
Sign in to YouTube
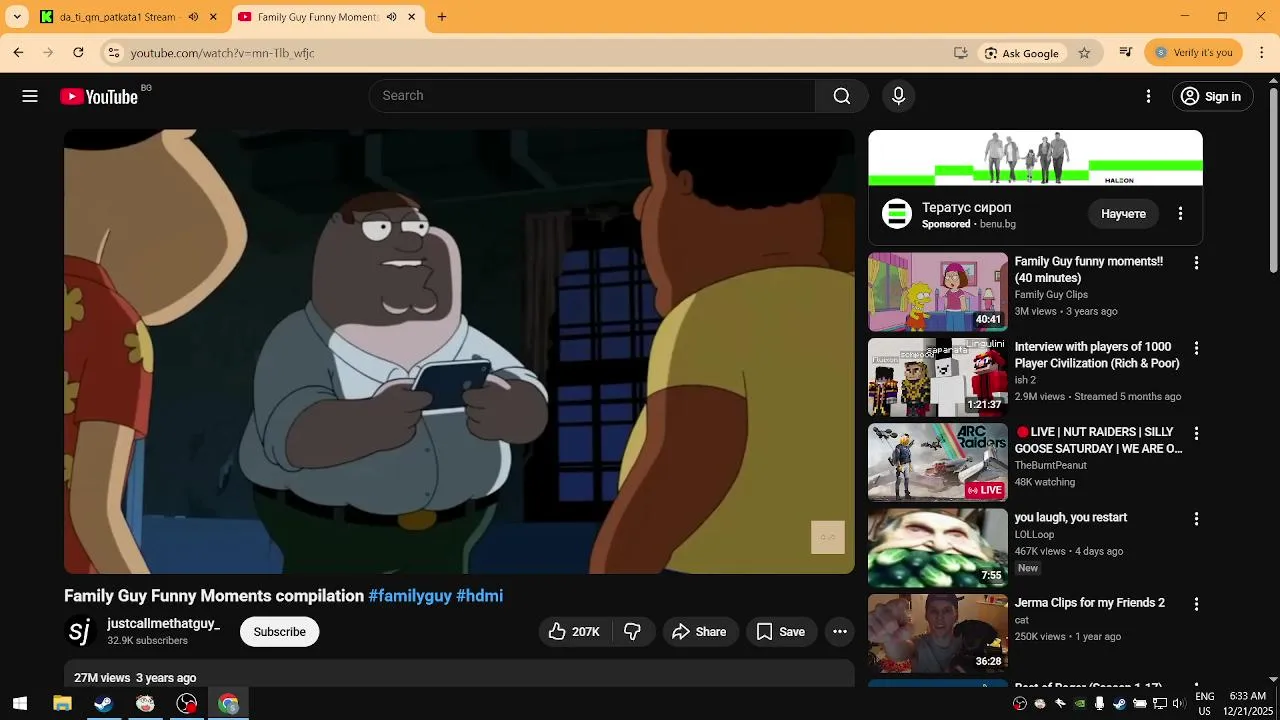[1212, 96]
